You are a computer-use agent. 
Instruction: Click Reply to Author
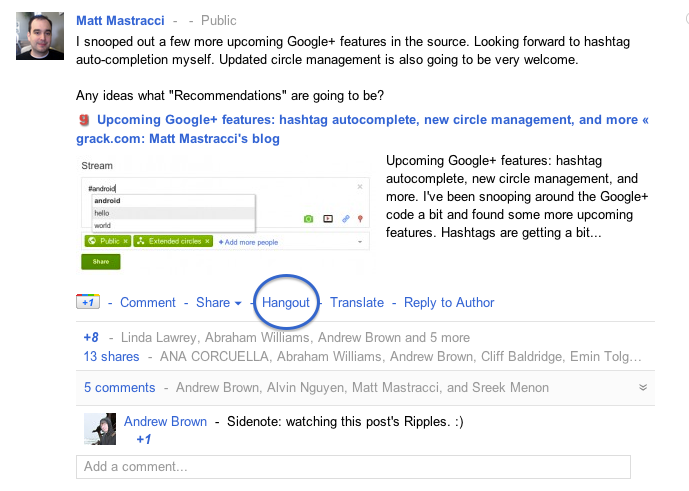pos(449,302)
